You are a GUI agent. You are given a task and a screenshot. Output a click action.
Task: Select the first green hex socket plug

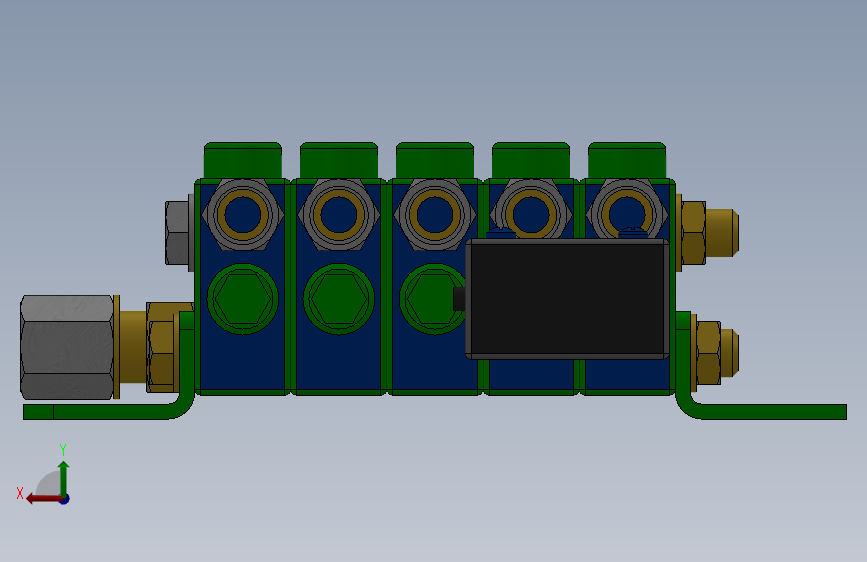tap(243, 299)
